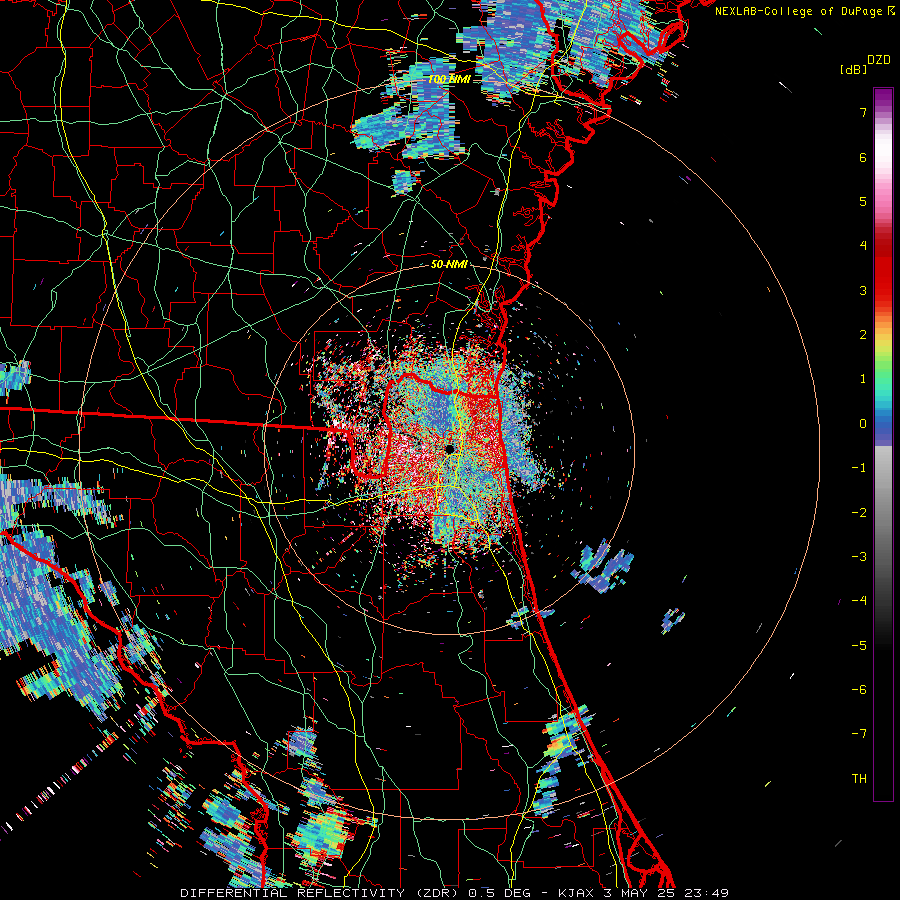Click the 6 tick label on the ZDR scale

pyautogui.click(x=863, y=157)
